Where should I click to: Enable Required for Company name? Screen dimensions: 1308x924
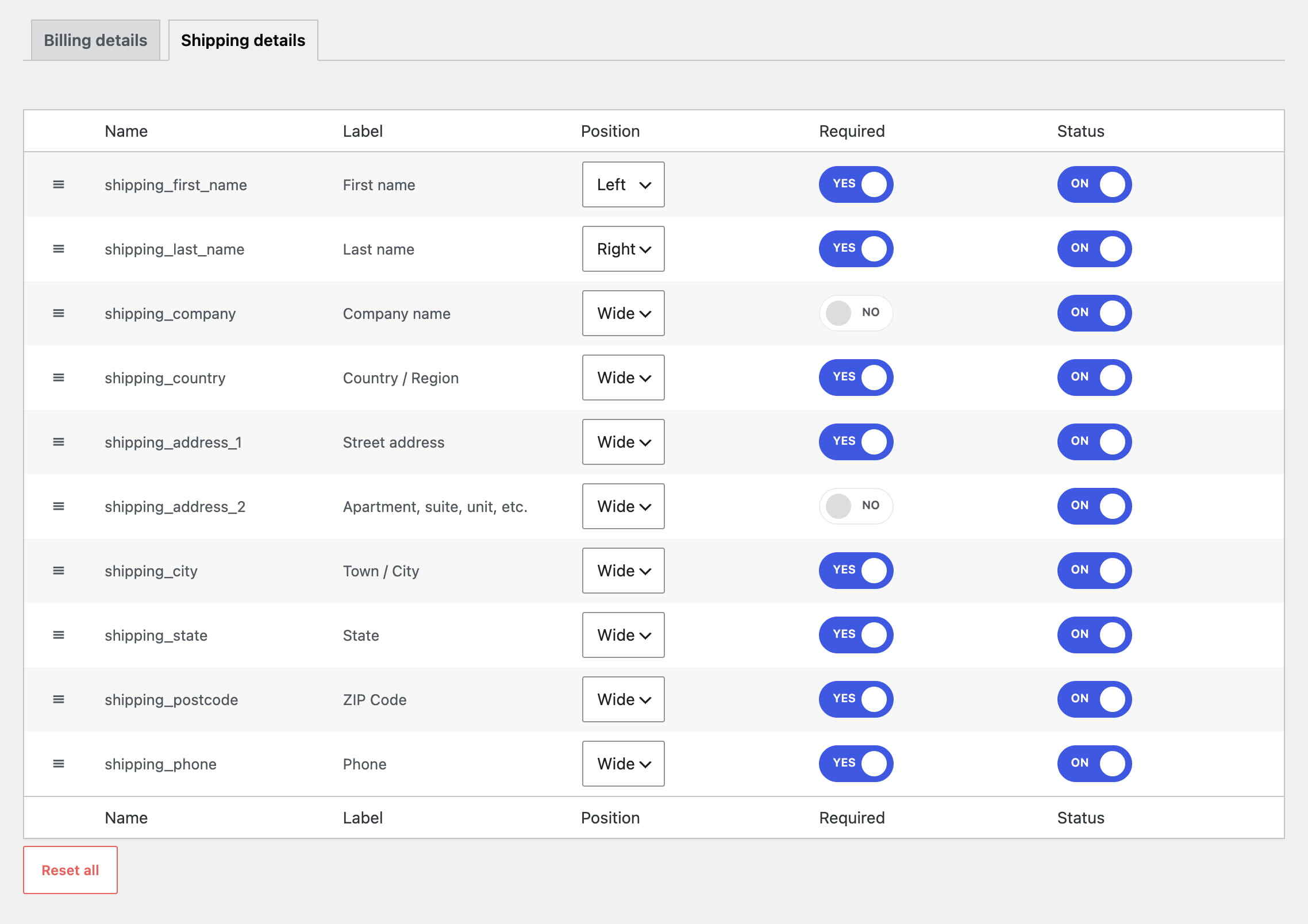[856, 313]
